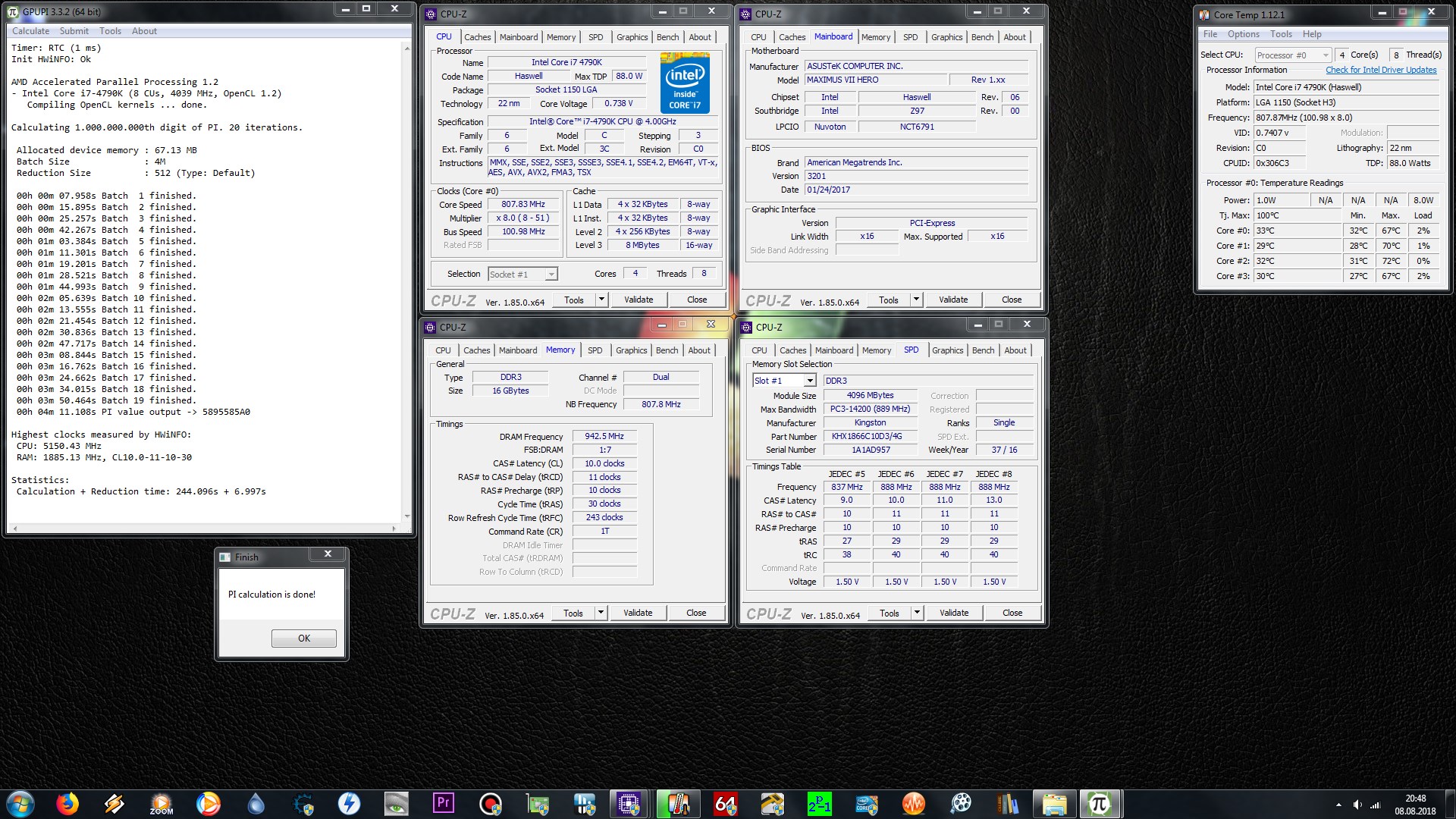This screenshot has width=1456, height=819.
Task: Open Tools dropdown arrow in Mainboard window
Action: coord(916,300)
